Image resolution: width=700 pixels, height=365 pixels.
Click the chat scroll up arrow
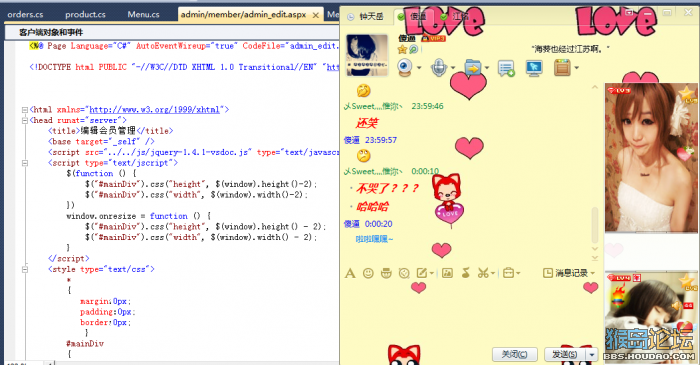point(595,87)
